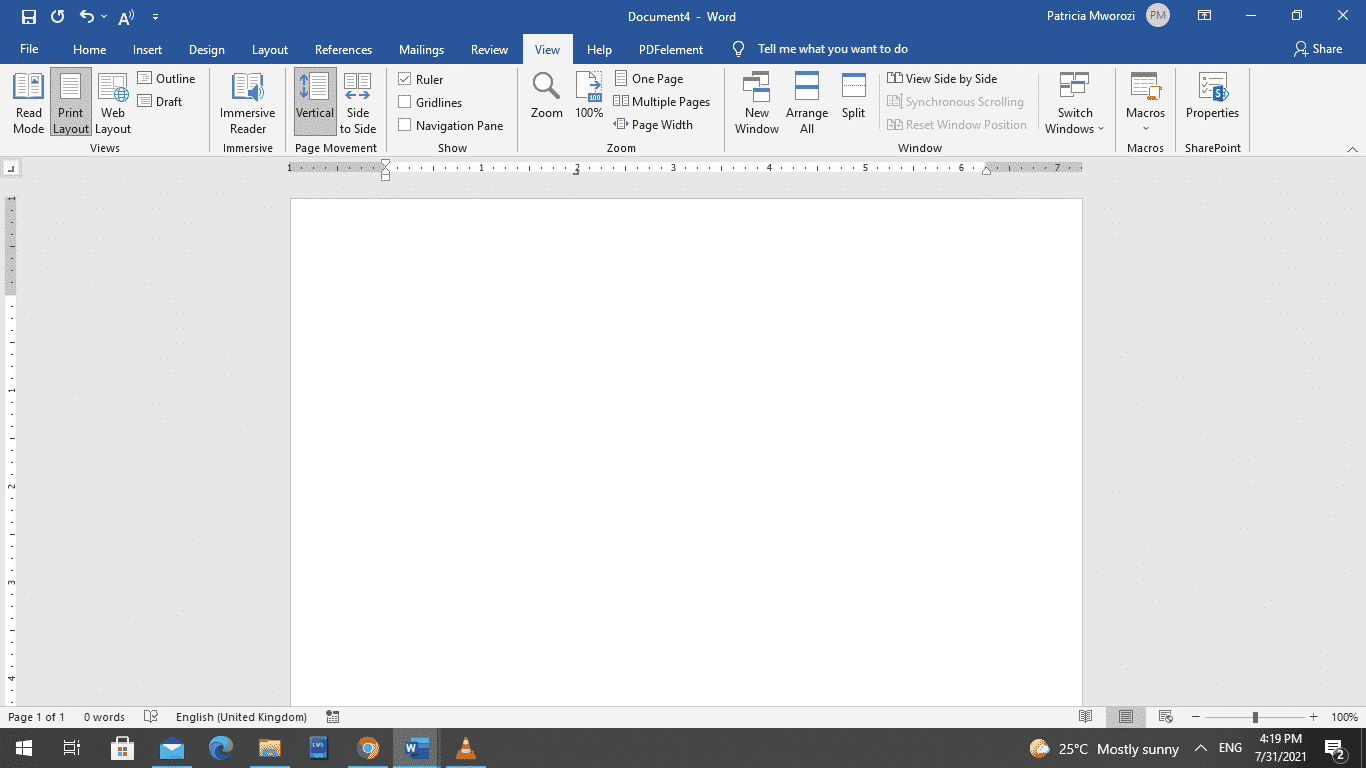Open the Immersive Reader

pyautogui.click(x=246, y=101)
